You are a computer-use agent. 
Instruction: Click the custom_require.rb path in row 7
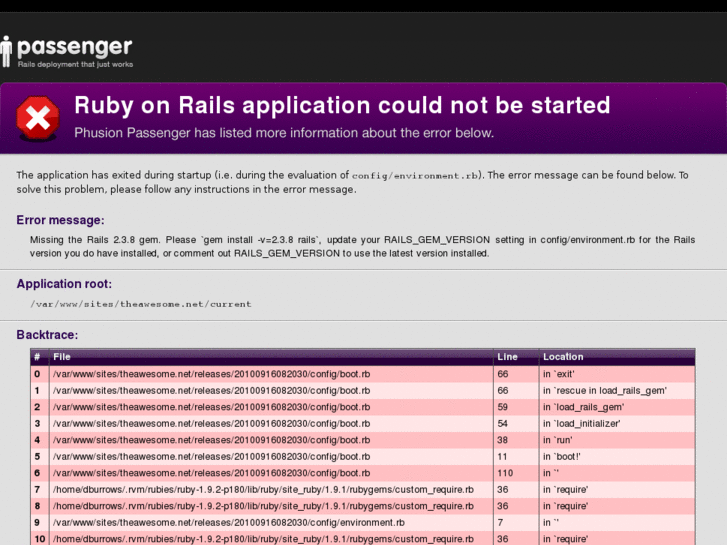tap(263, 490)
